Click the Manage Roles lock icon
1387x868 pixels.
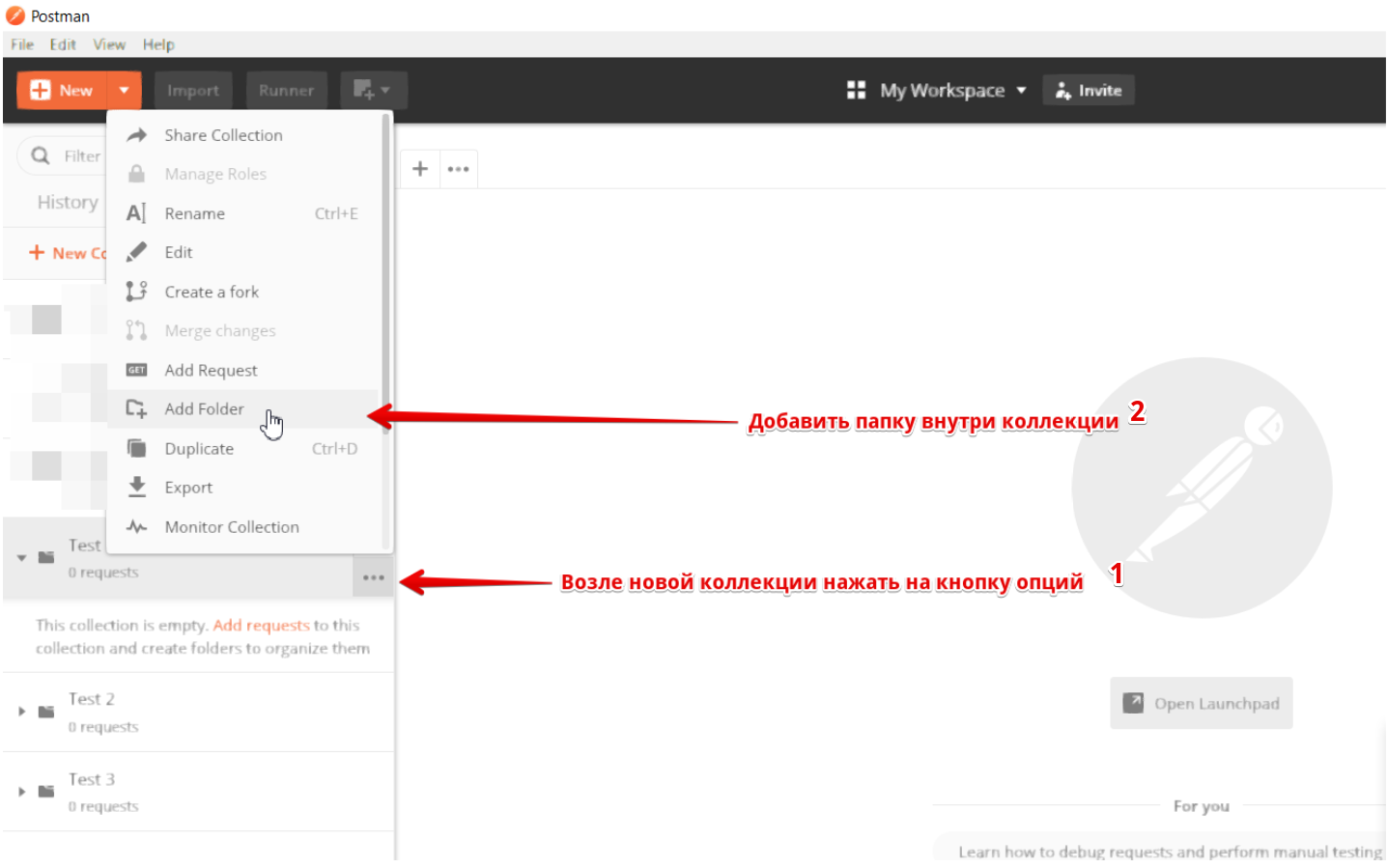click(x=137, y=174)
